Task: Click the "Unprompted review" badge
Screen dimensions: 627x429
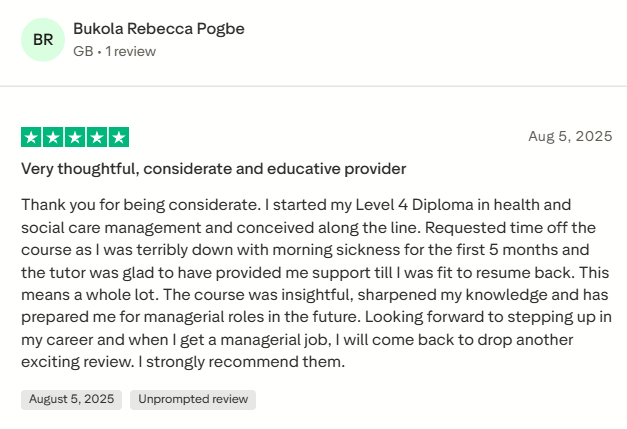Action: [193, 400]
